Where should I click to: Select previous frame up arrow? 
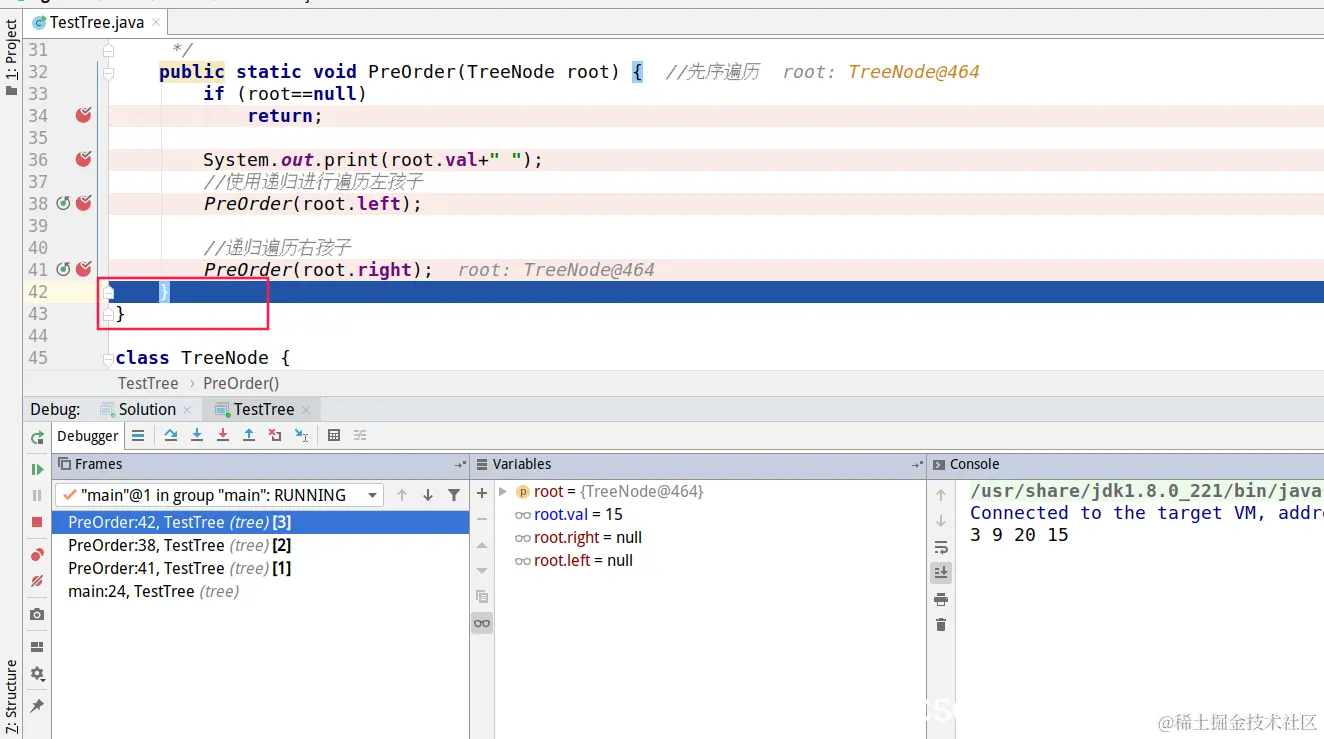point(402,495)
